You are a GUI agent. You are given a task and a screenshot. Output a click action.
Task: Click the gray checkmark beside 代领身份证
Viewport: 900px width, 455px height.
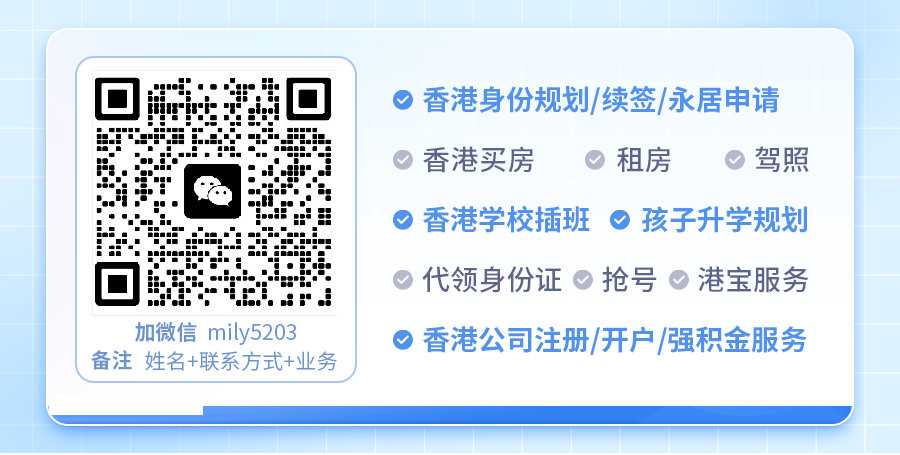pos(402,280)
